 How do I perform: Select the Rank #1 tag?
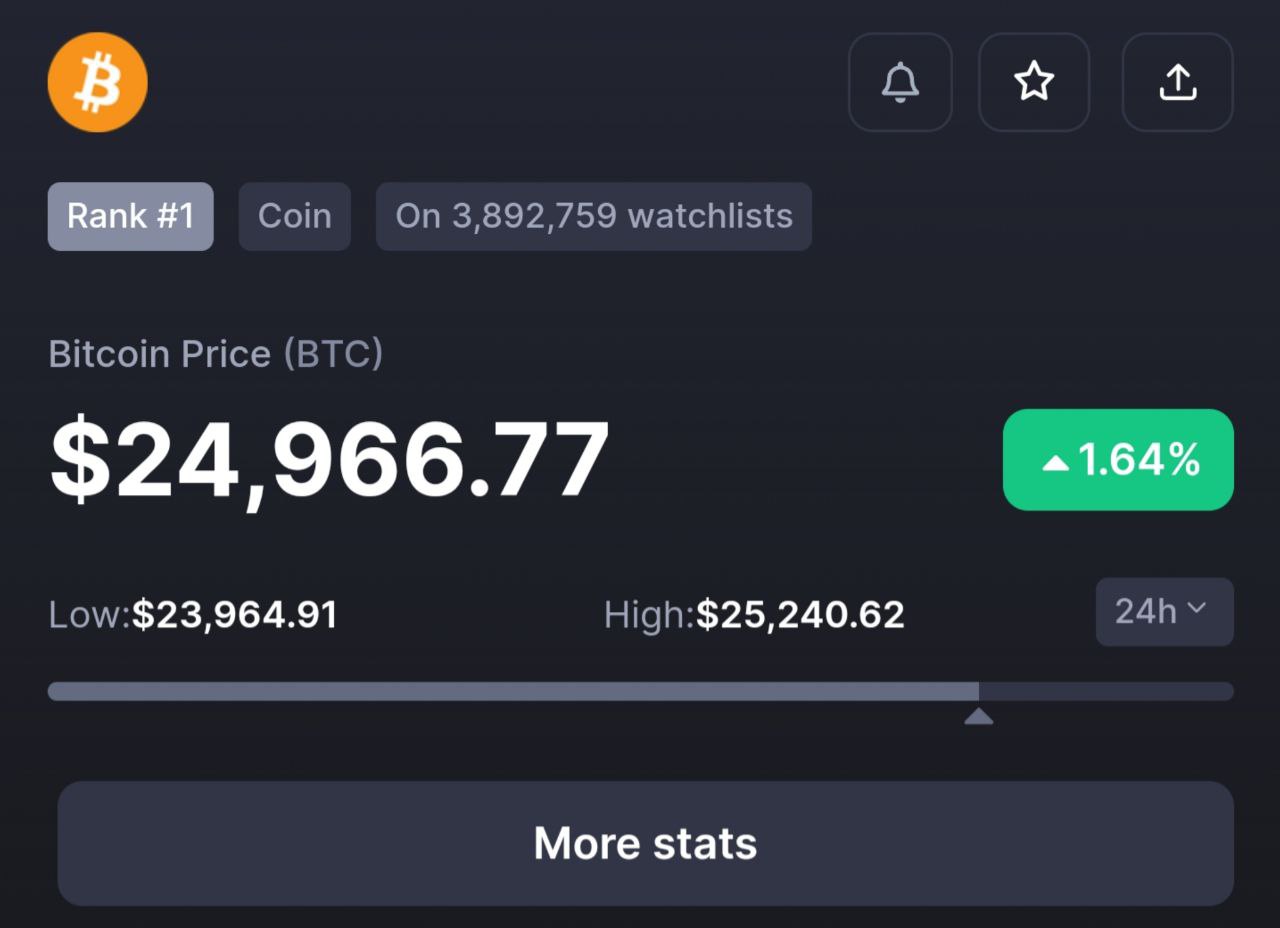click(x=130, y=216)
